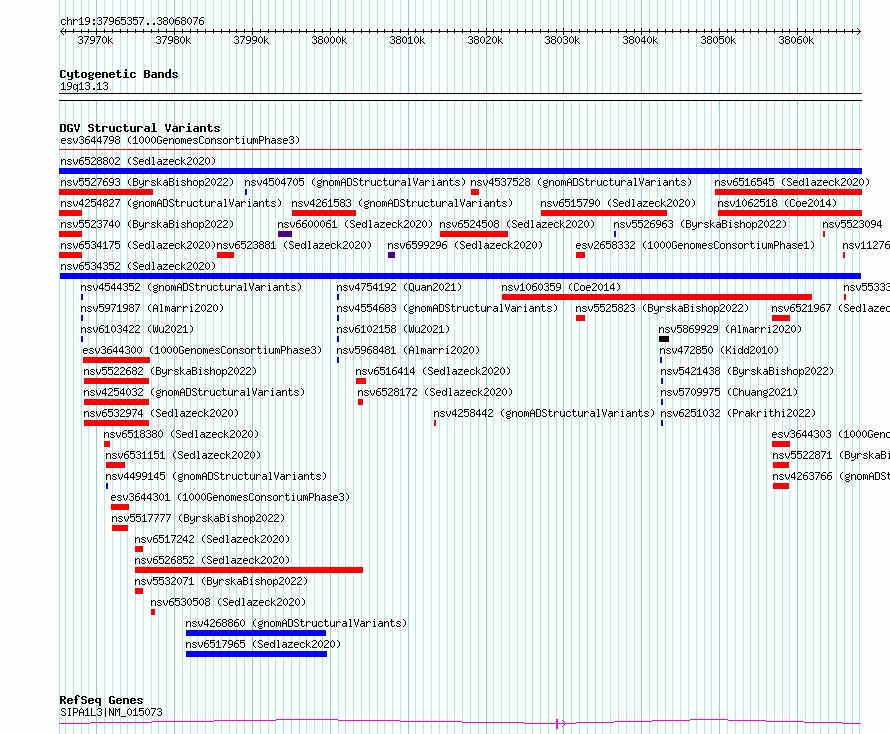
Task: Click the purple nsv6600061 variant glyph
Action: [x=285, y=234]
